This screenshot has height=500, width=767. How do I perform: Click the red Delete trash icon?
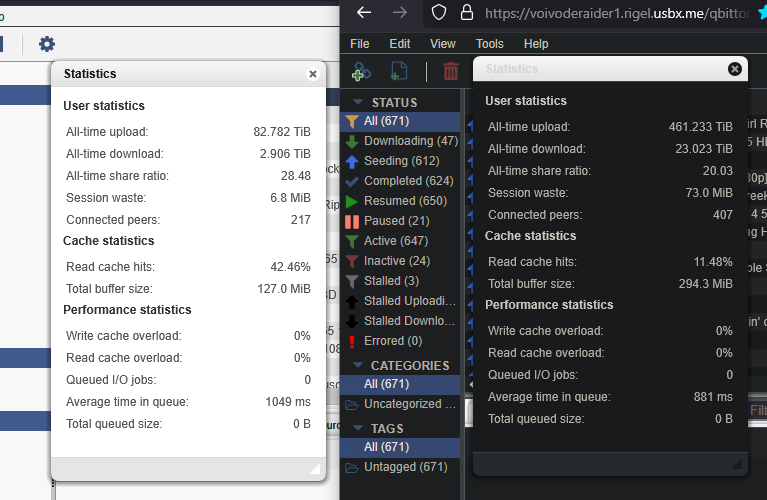tap(451, 71)
